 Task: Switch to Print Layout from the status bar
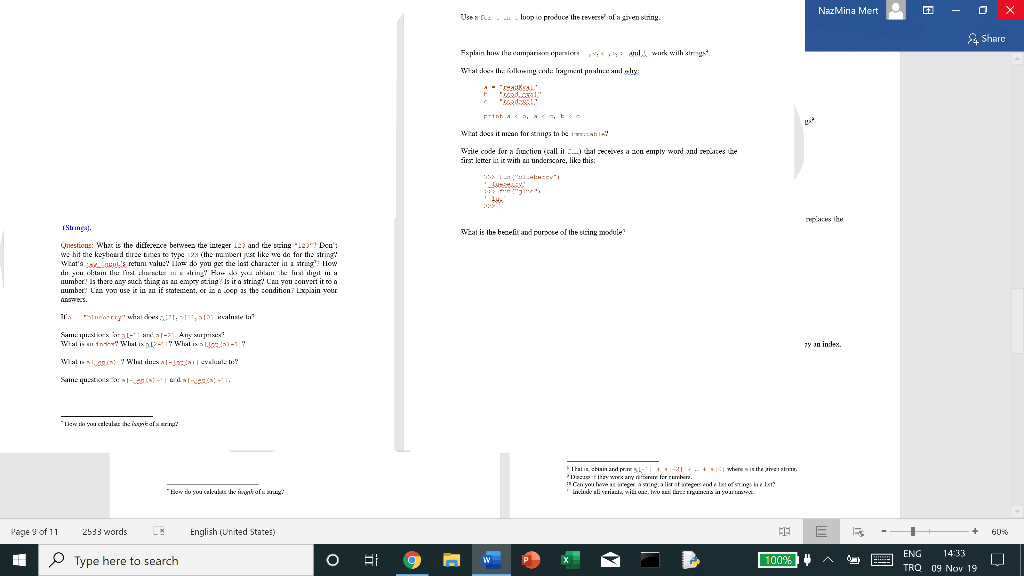coord(821,531)
